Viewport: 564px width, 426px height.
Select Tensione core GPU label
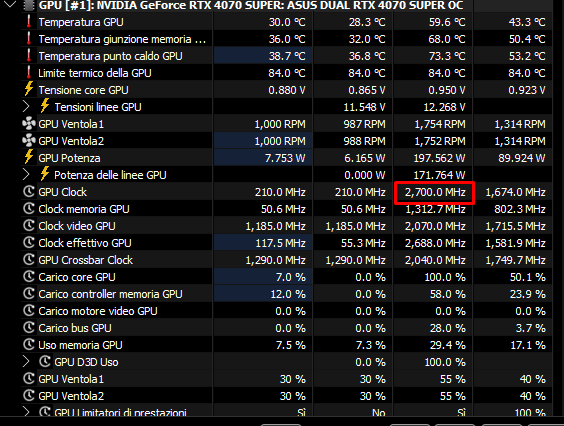click(x=83, y=90)
